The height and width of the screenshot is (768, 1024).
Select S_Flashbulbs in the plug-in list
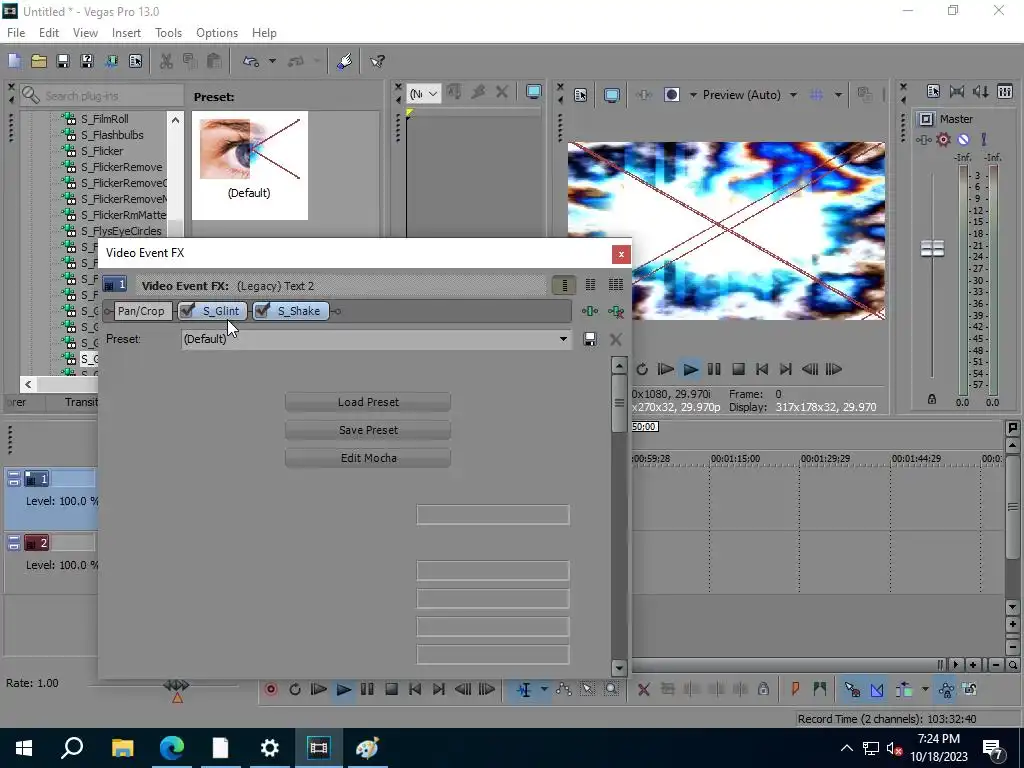point(112,135)
